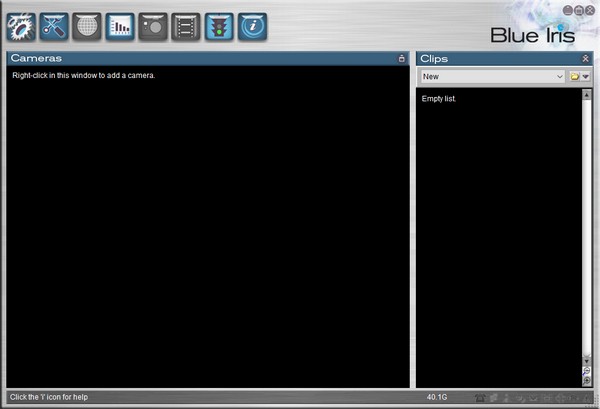This screenshot has height=409, width=600.
Task: Click 'Right-click in this window to add a camera' text
Action: point(83,75)
